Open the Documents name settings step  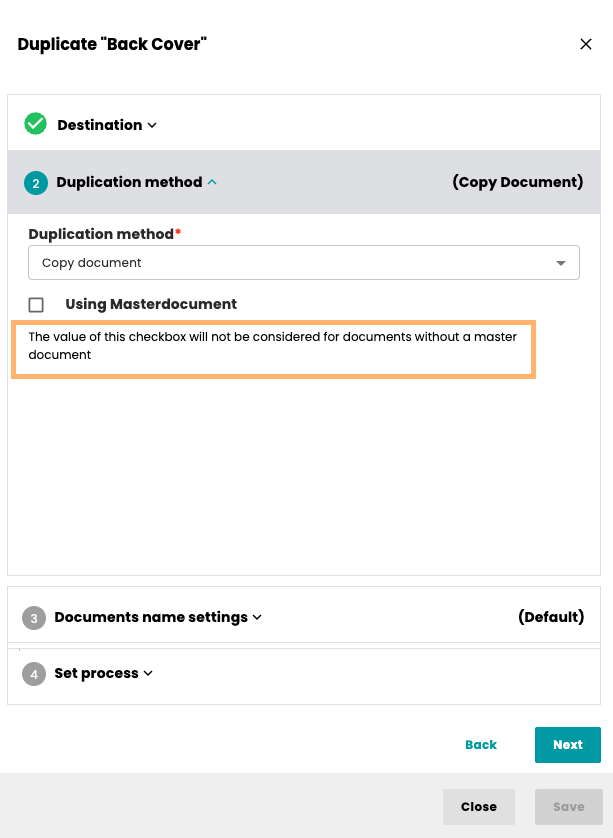(151, 617)
